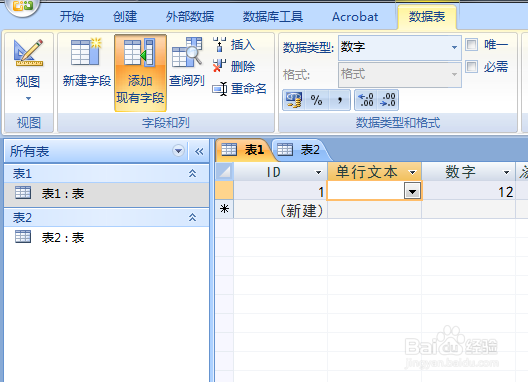Viewport: 528px width, 382px height.
Task: Select row 1 via its row selector
Action: [224, 191]
